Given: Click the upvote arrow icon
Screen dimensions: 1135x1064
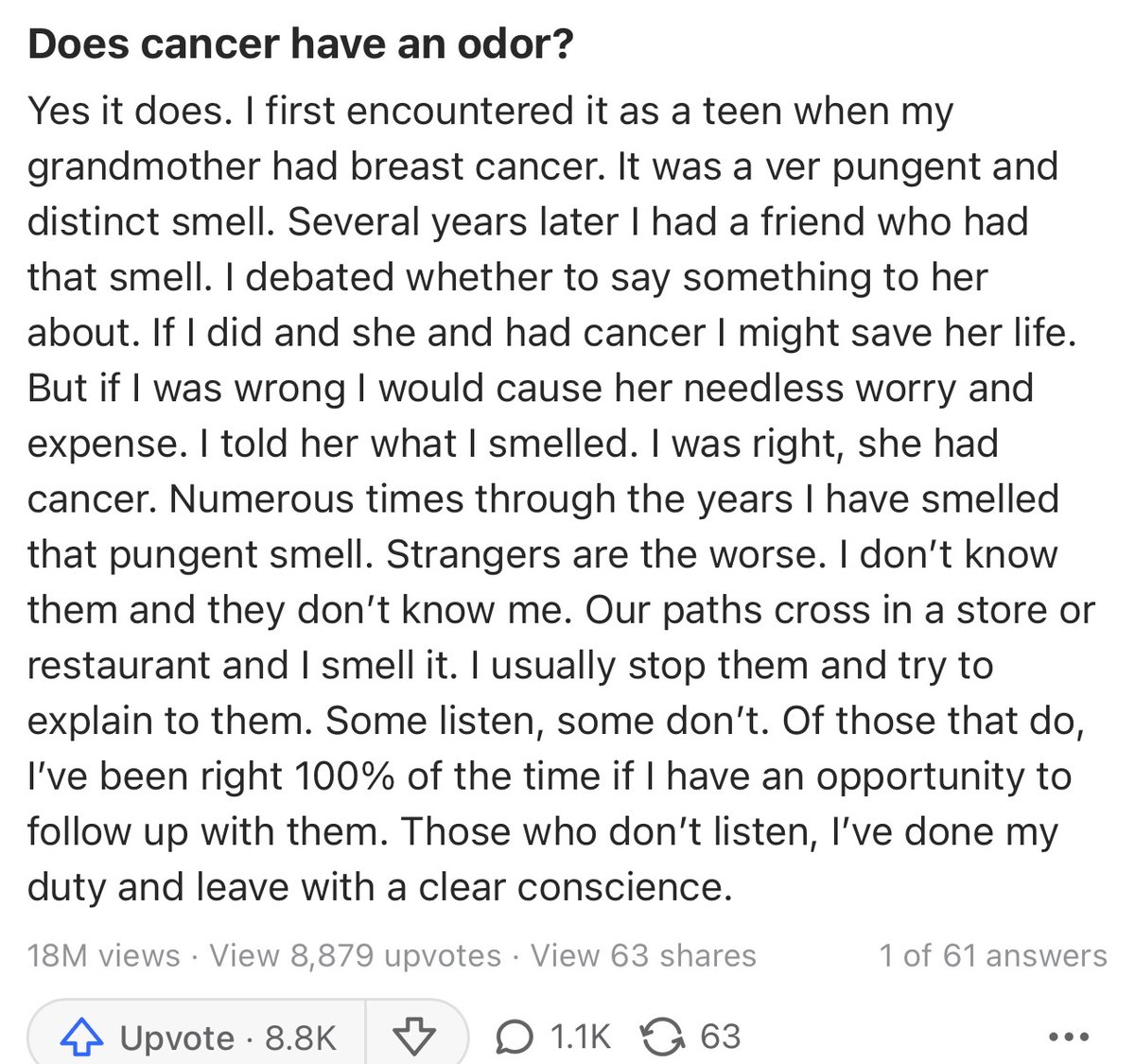Looking at the screenshot, I should (x=81, y=1038).
